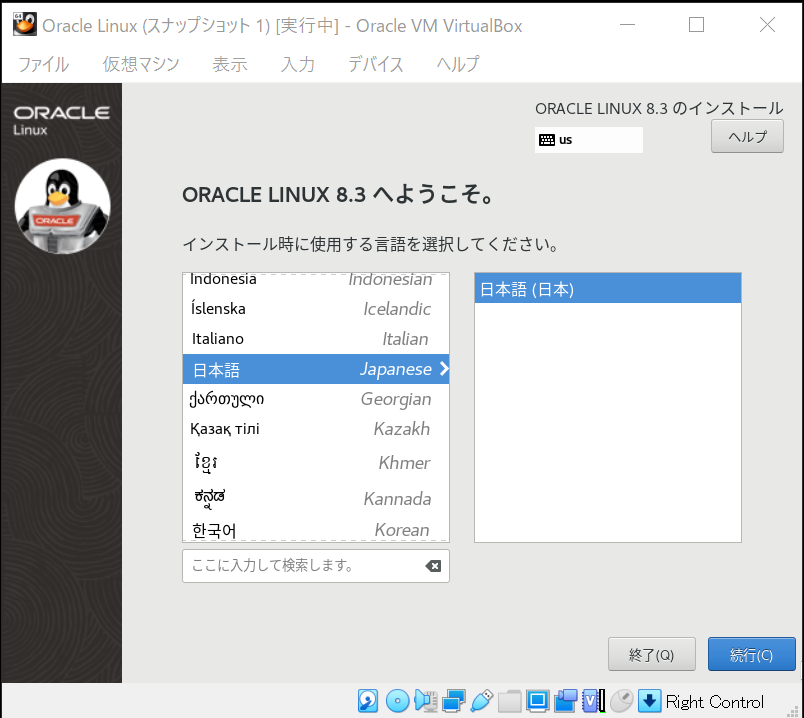
Task: Click the 終了(Q) quit button
Action: 651,654
